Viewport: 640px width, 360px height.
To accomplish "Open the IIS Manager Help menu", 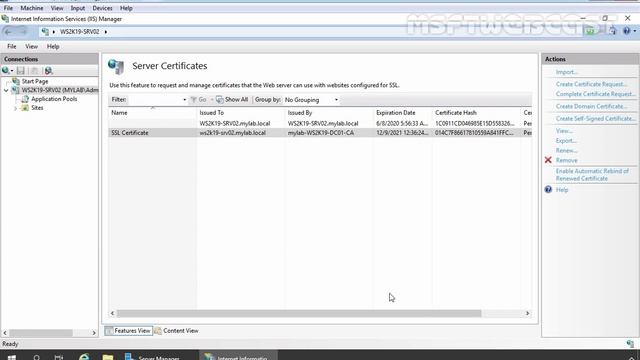I will (53, 47).
